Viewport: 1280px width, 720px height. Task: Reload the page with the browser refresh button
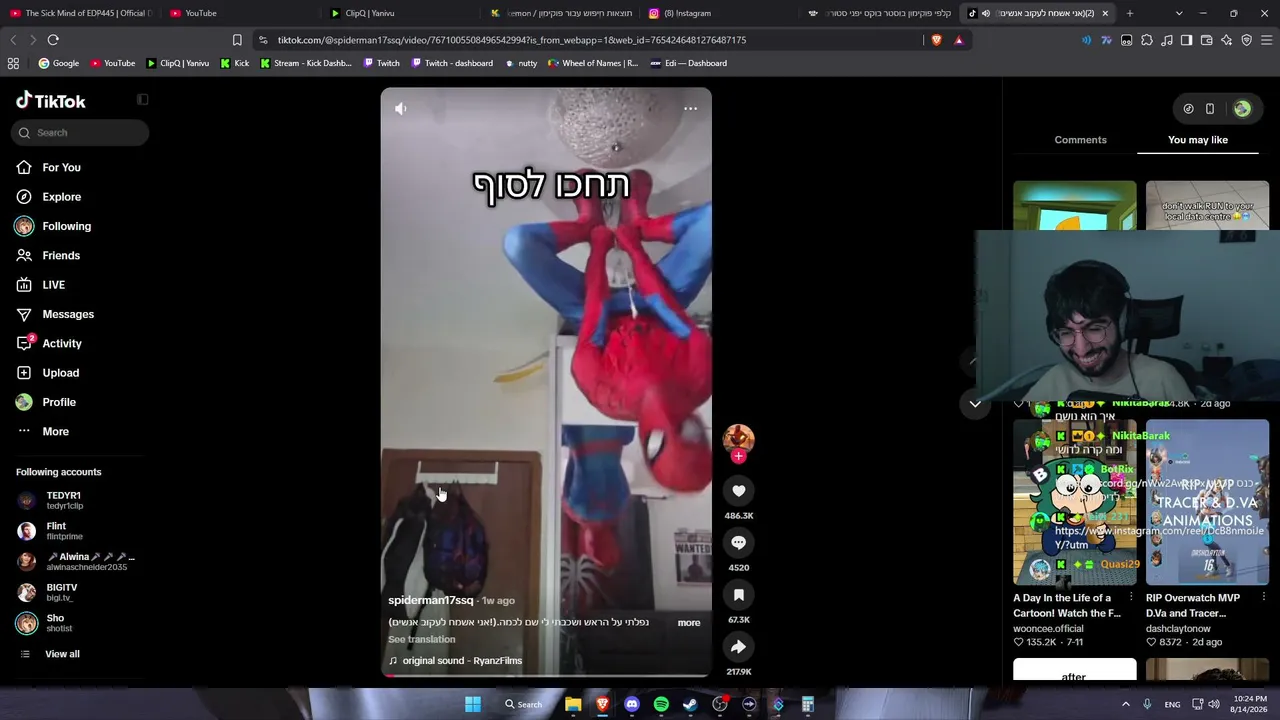pos(53,40)
